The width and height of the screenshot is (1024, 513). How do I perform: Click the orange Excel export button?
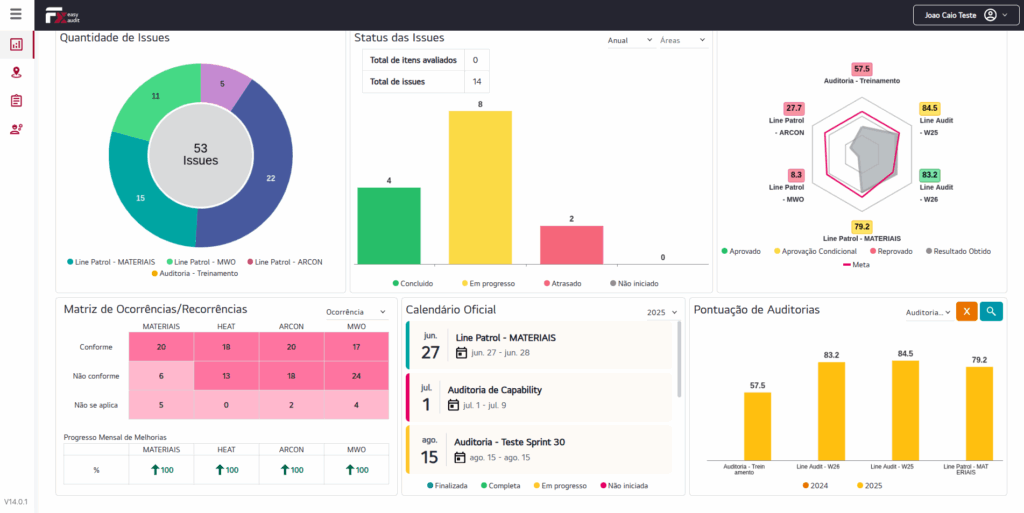966,312
